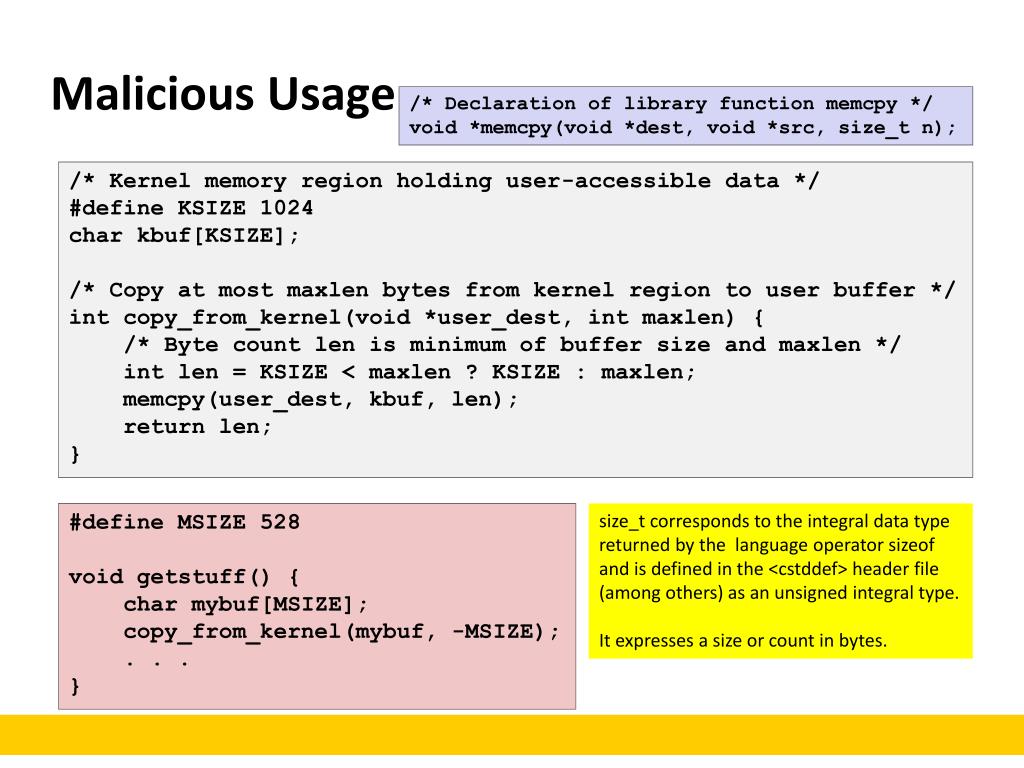The height and width of the screenshot is (768, 1024).
Task: Click the 'char kbuf[KSIZE];' declaration
Action: [x=184, y=235]
